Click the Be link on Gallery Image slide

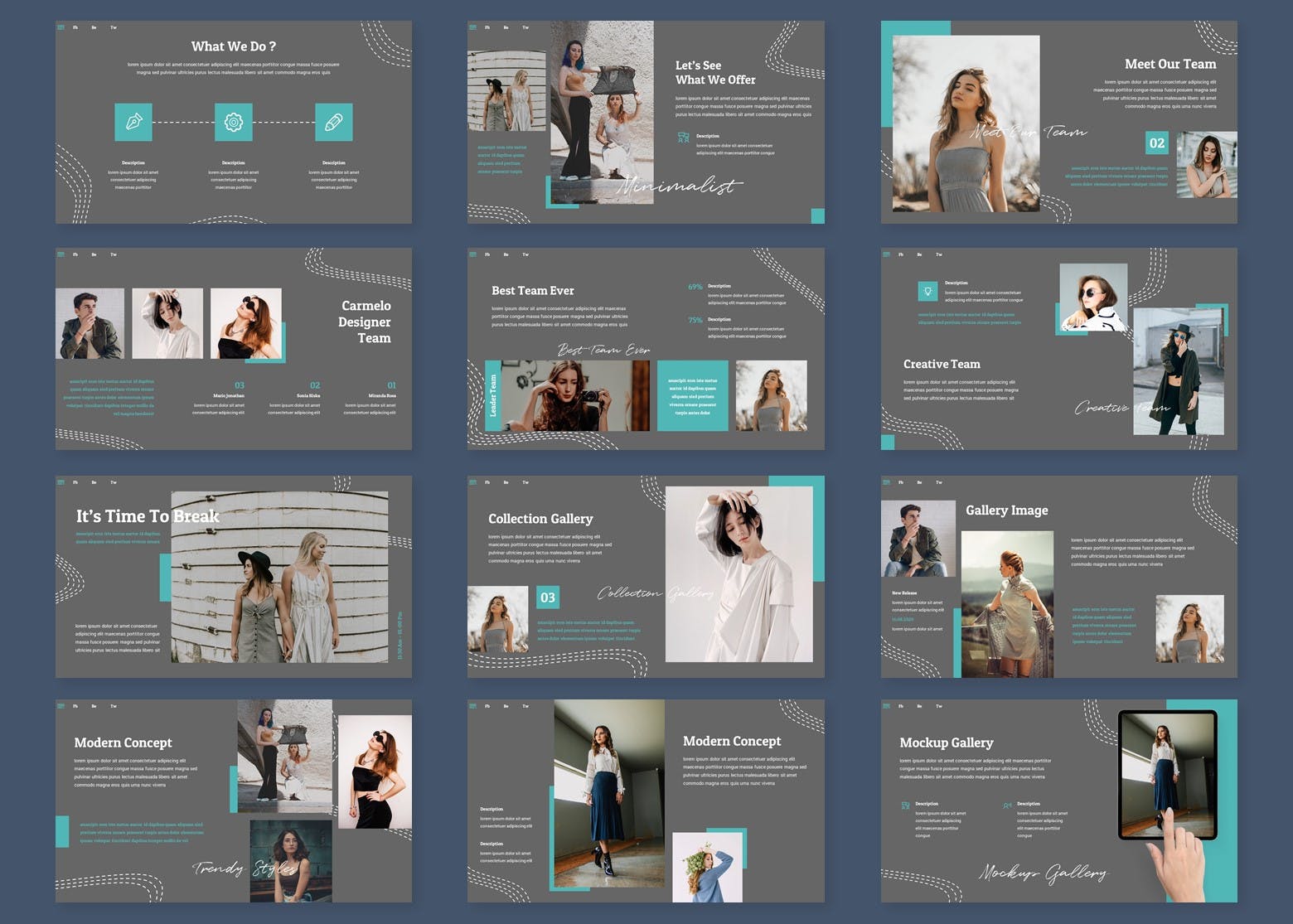tap(919, 482)
